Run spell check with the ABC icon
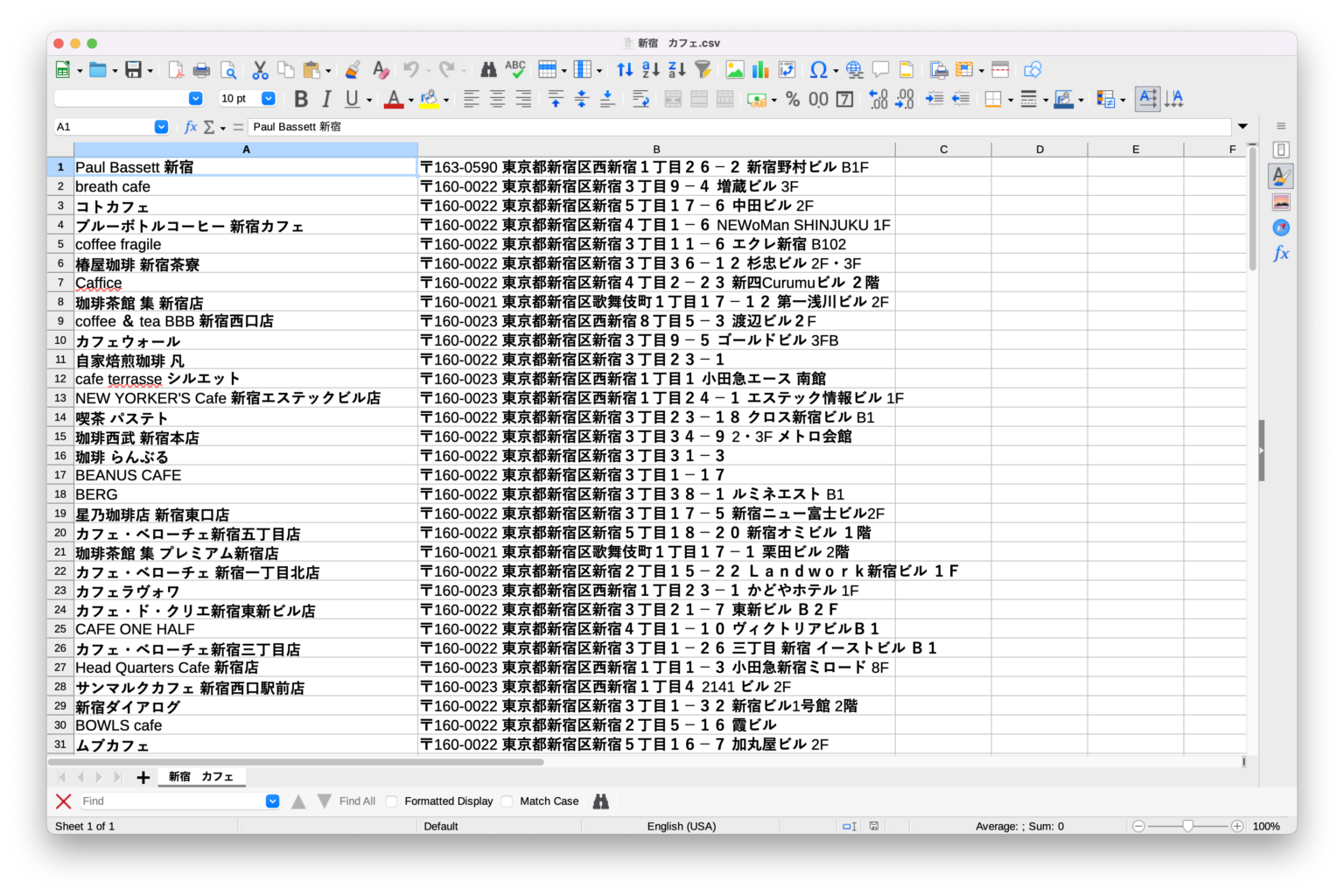 click(x=516, y=69)
